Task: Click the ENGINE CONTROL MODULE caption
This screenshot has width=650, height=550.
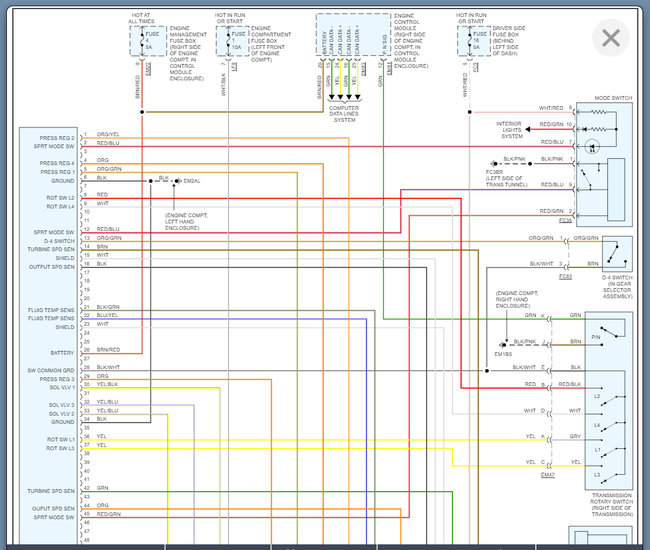Action: point(410,41)
